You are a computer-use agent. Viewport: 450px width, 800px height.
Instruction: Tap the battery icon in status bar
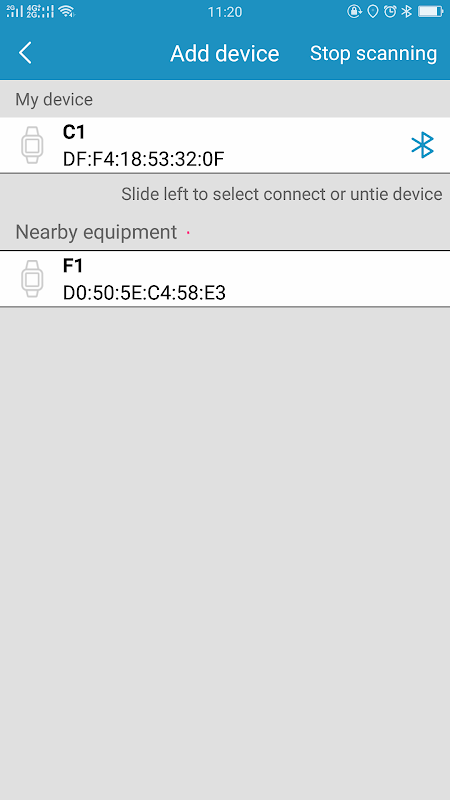(431, 11)
